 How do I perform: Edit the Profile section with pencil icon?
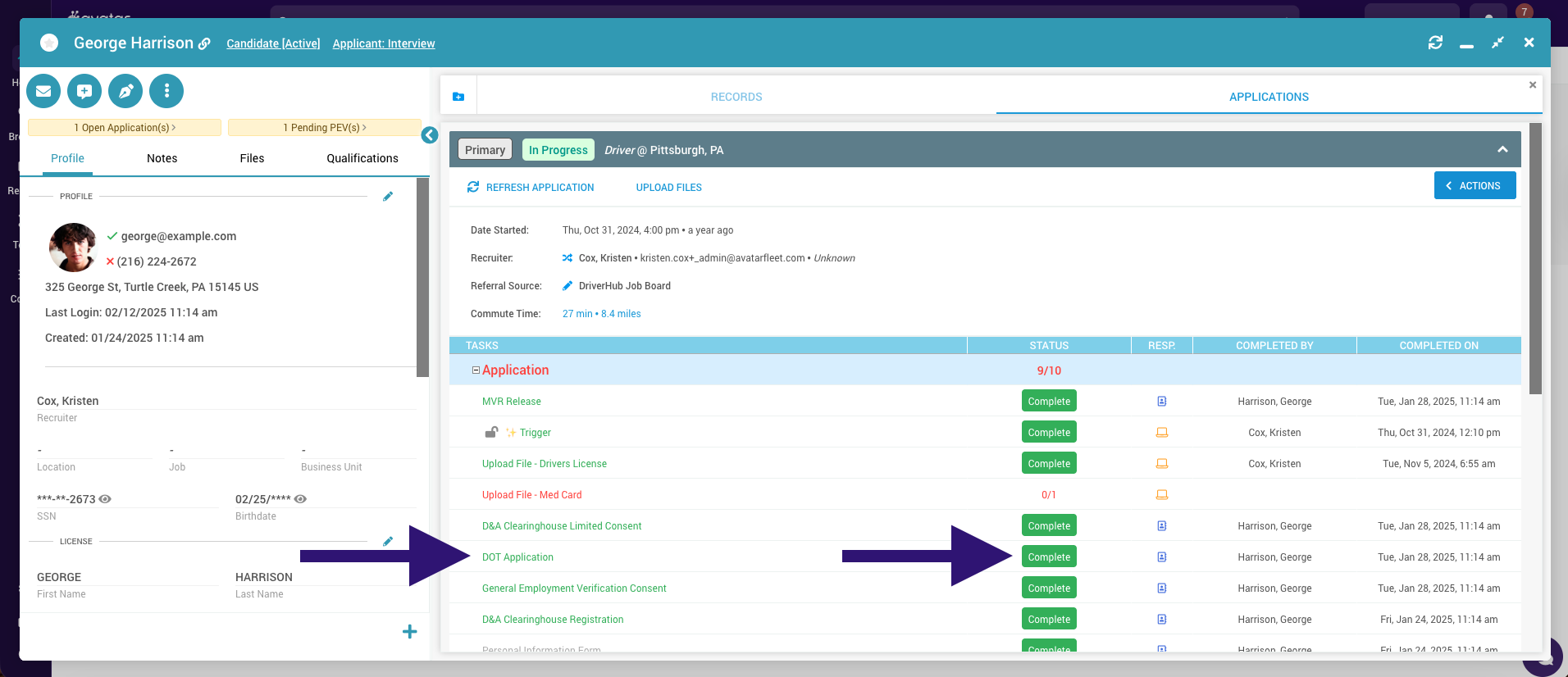coord(388,197)
